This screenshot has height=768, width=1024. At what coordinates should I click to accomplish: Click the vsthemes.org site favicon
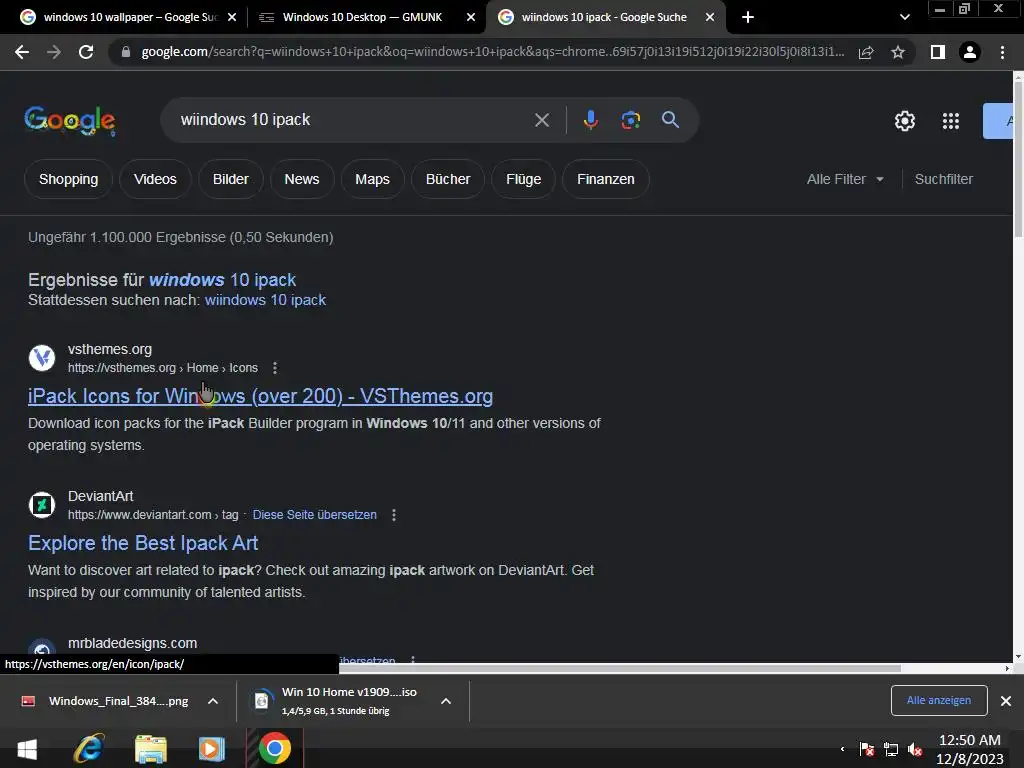tap(42, 358)
